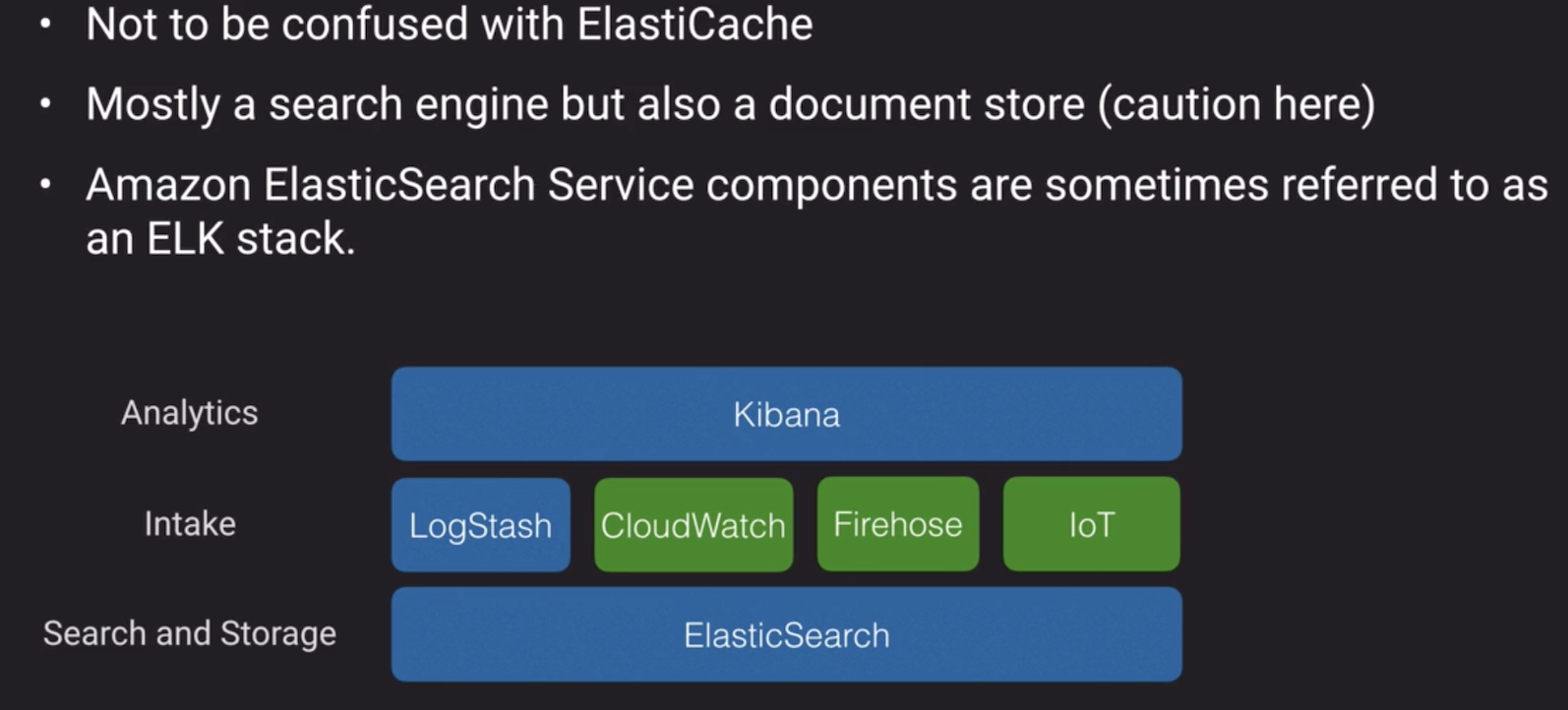The image size is (1568, 710).
Task: Click the bullet dot before 'Mostly a search engine'
Action: (x=45, y=104)
